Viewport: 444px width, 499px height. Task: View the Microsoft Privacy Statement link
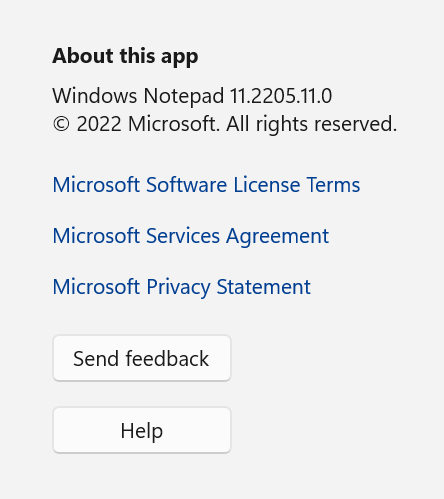[182, 287]
